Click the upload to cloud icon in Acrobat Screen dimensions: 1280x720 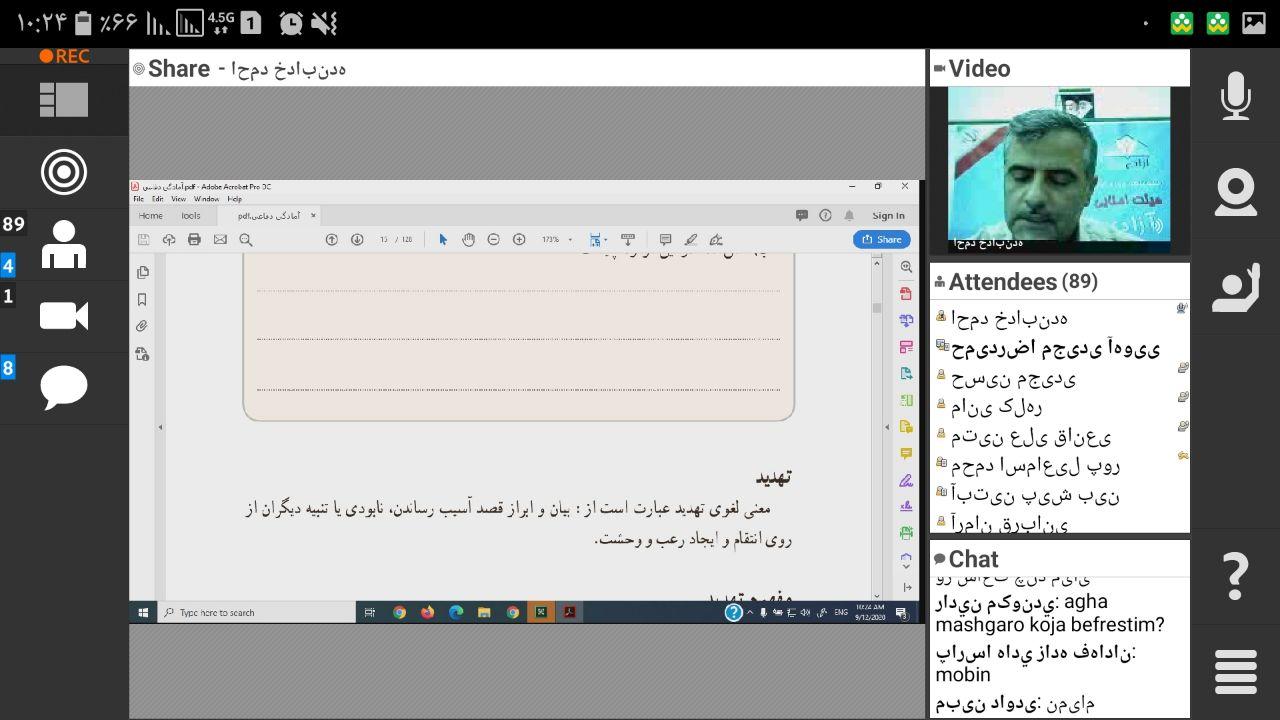(x=168, y=239)
